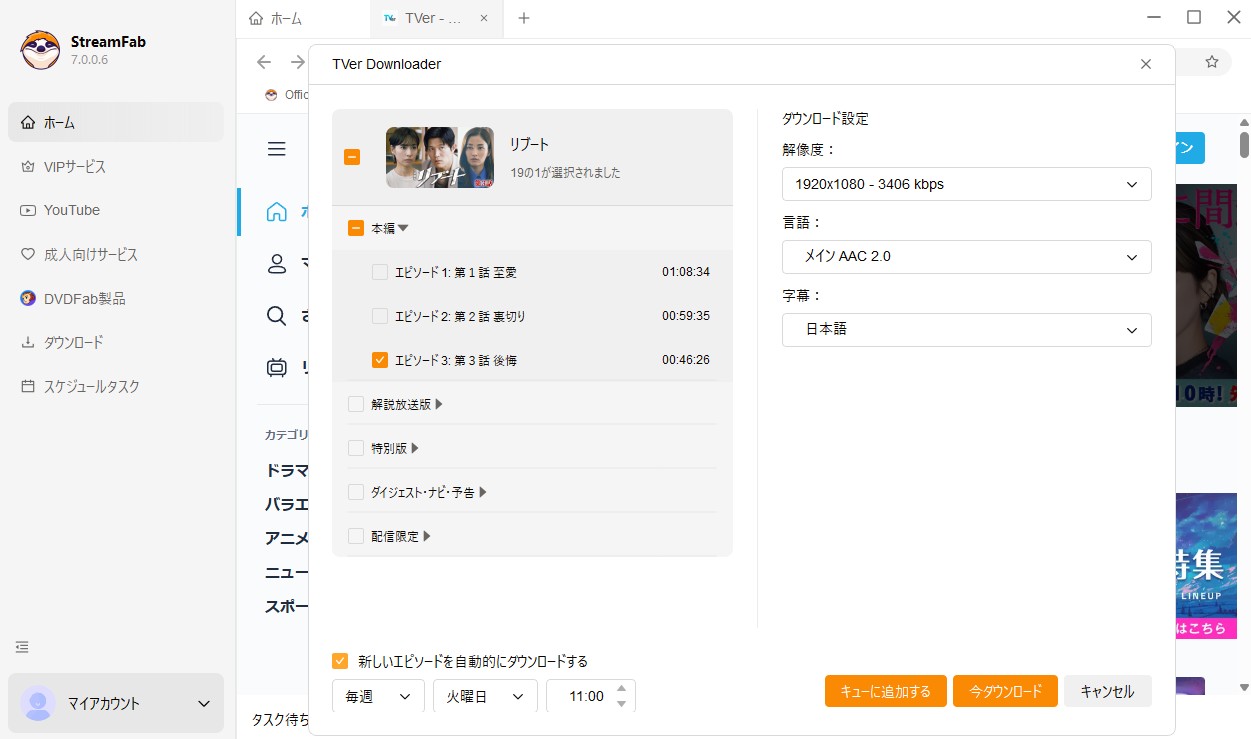Uncheck エピソード 3: 第3話 後悔
1251x739 pixels.
pyautogui.click(x=379, y=359)
